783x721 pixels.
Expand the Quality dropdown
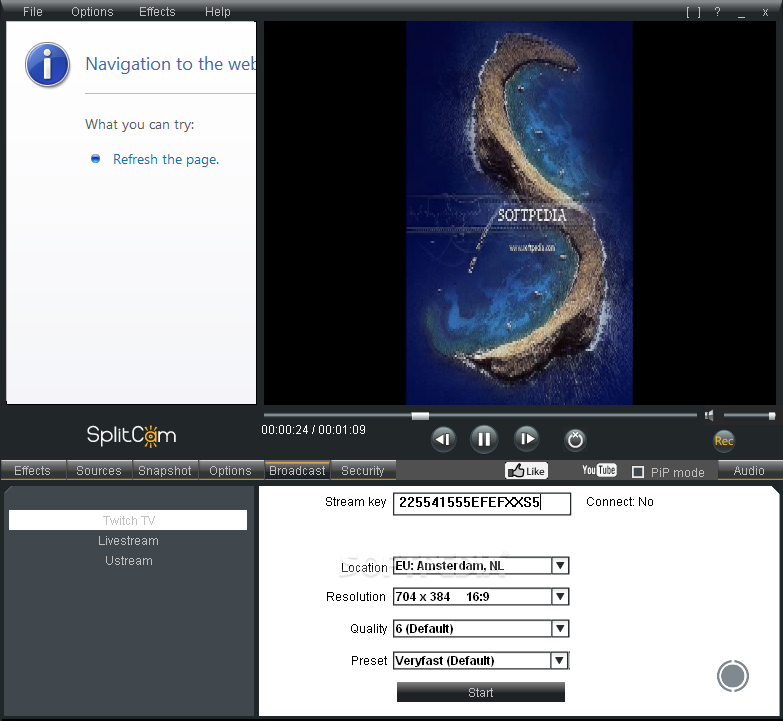pyautogui.click(x=560, y=629)
